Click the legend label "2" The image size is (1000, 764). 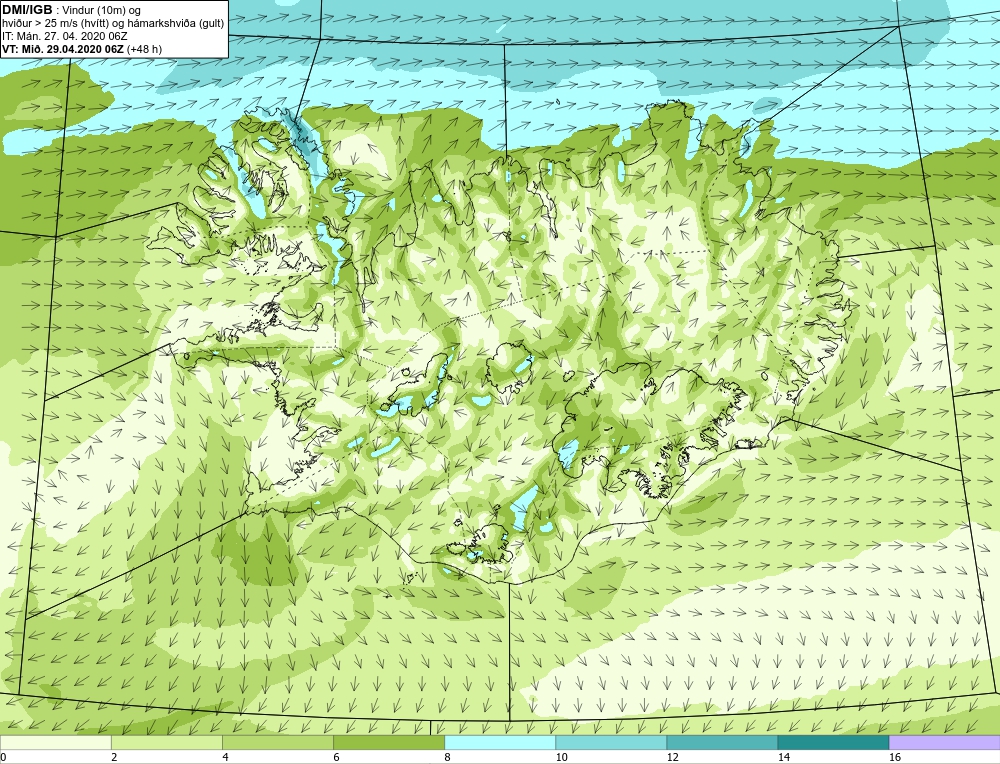tap(114, 757)
